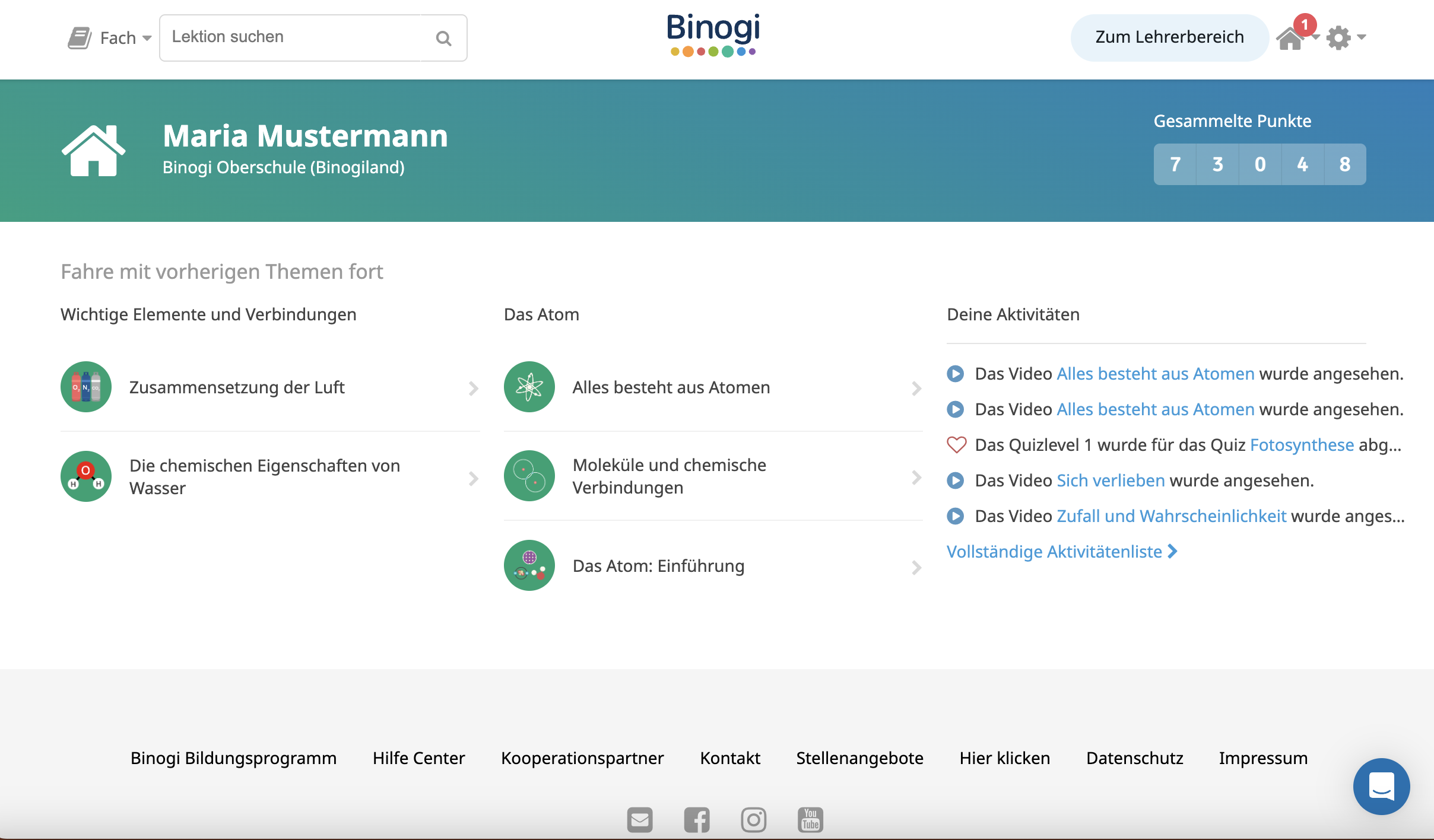Select the lesson text Zusammensetzung der Luft
1434x840 pixels.
point(237,387)
